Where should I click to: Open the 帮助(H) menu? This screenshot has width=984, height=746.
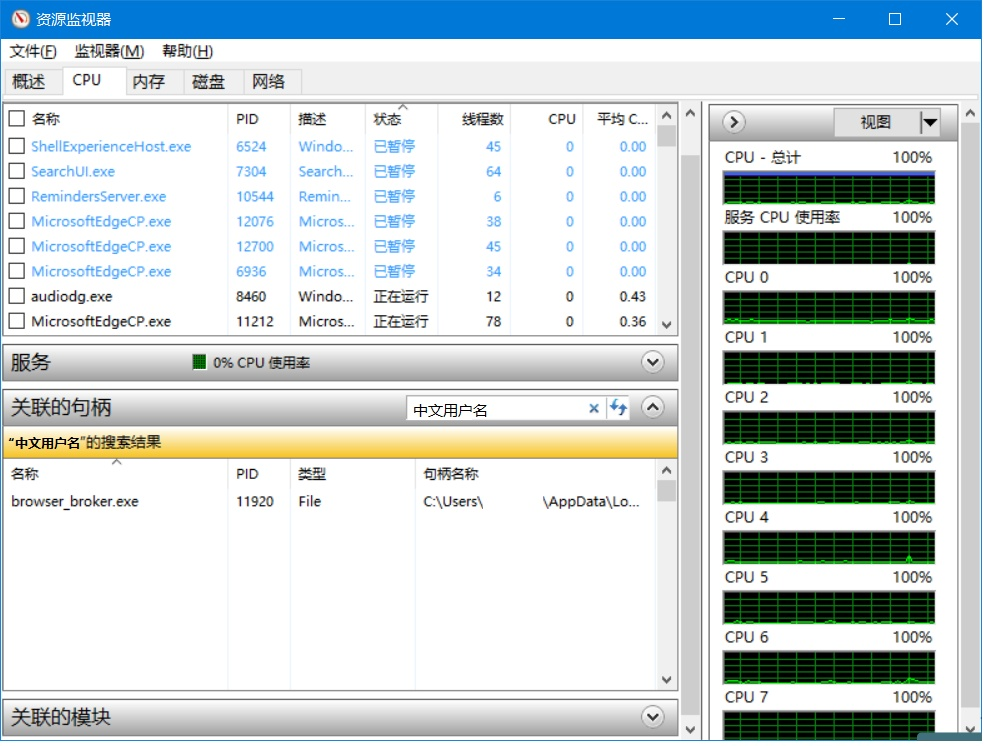tap(187, 51)
